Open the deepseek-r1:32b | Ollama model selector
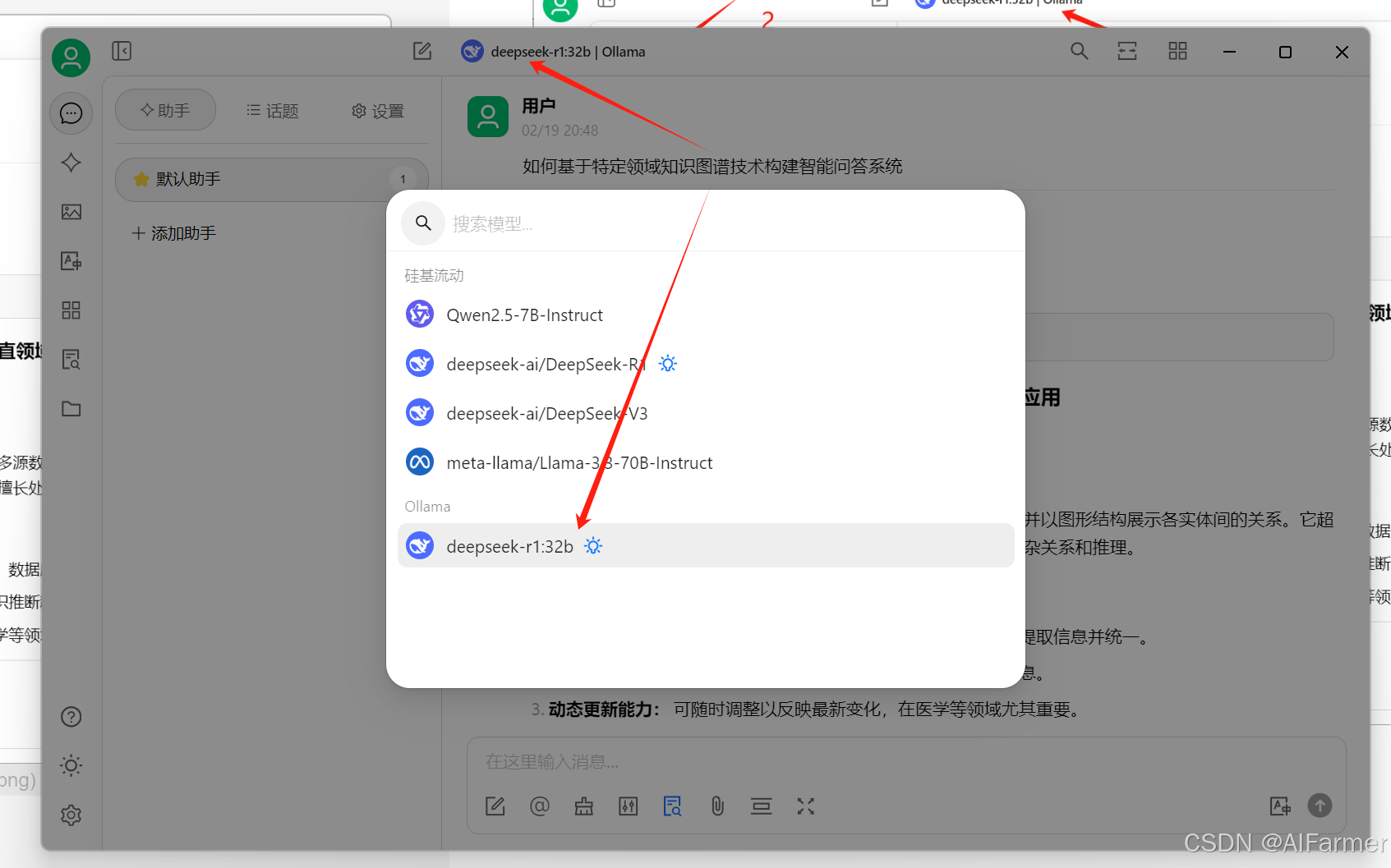The width and height of the screenshot is (1391, 868). (554, 52)
